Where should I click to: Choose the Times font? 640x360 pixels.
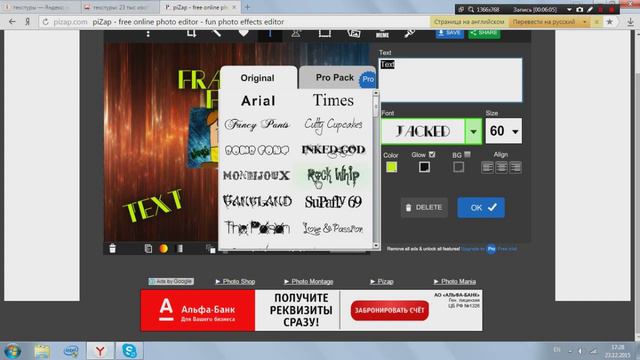(333, 100)
